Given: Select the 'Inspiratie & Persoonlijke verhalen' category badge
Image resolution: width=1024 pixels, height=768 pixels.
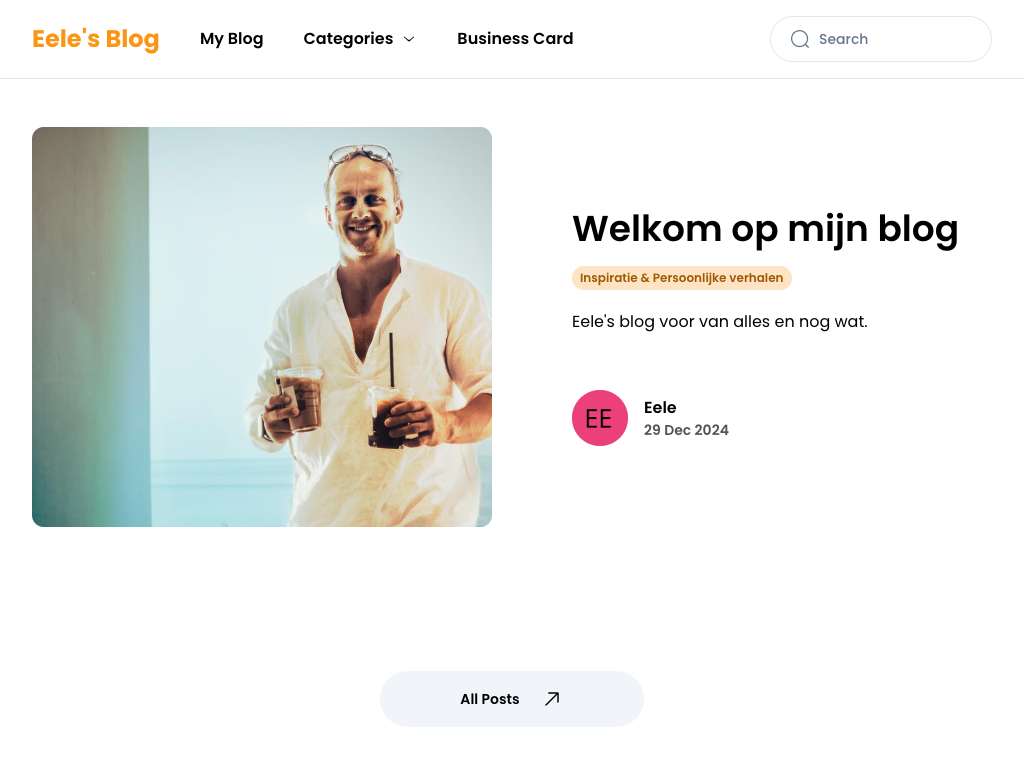Looking at the screenshot, I should [x=682, y=278].
